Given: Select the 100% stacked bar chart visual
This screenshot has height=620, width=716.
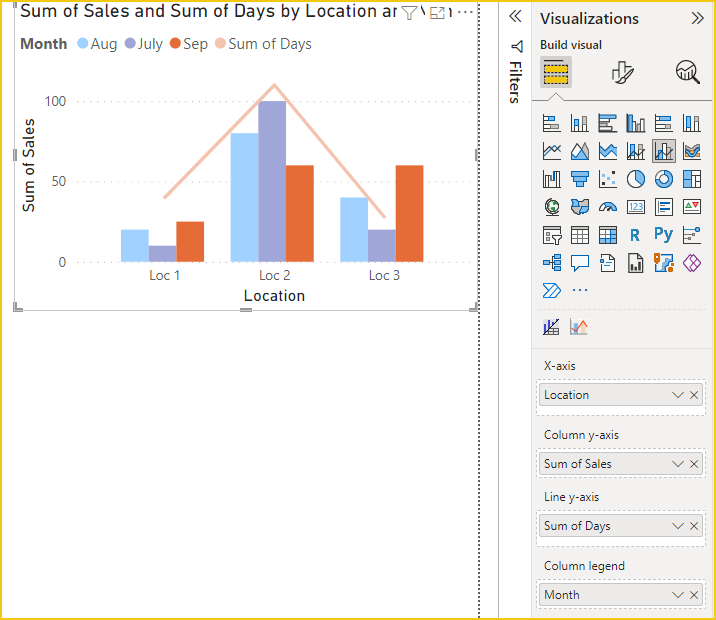Looking at the screenshot, I should point(663,123).
